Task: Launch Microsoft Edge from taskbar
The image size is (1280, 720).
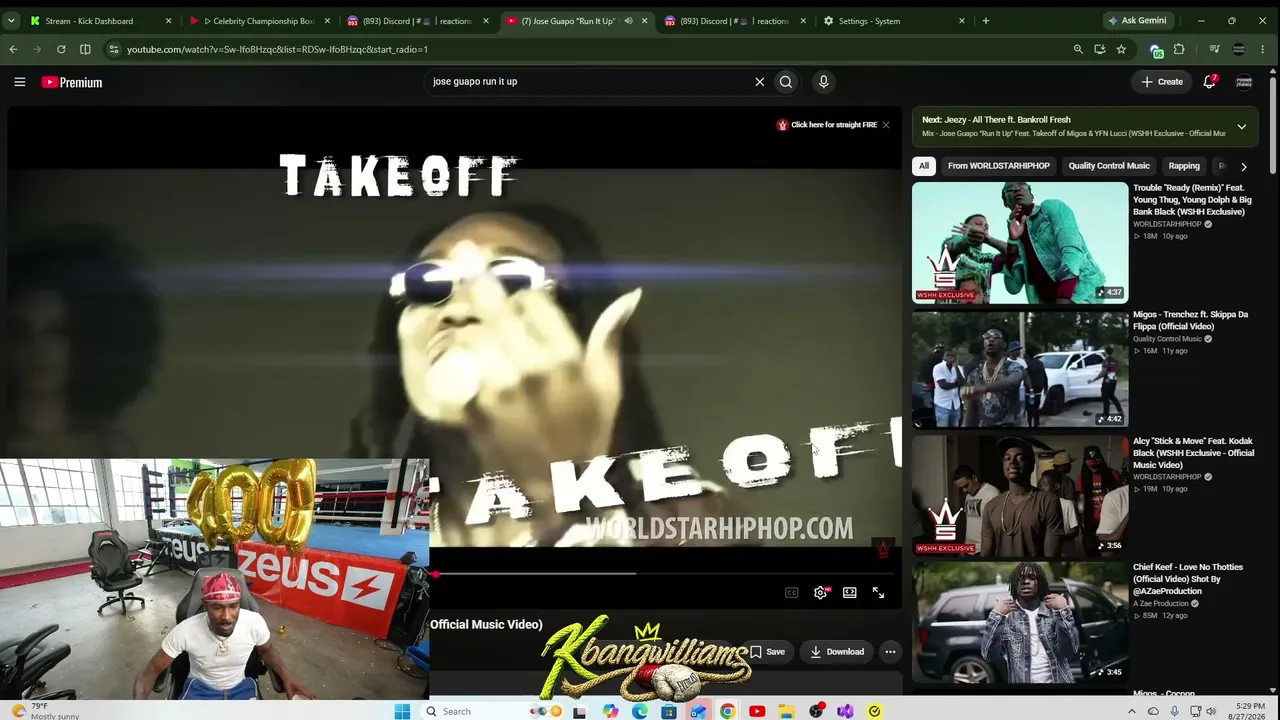Action: tap(640, 711)
